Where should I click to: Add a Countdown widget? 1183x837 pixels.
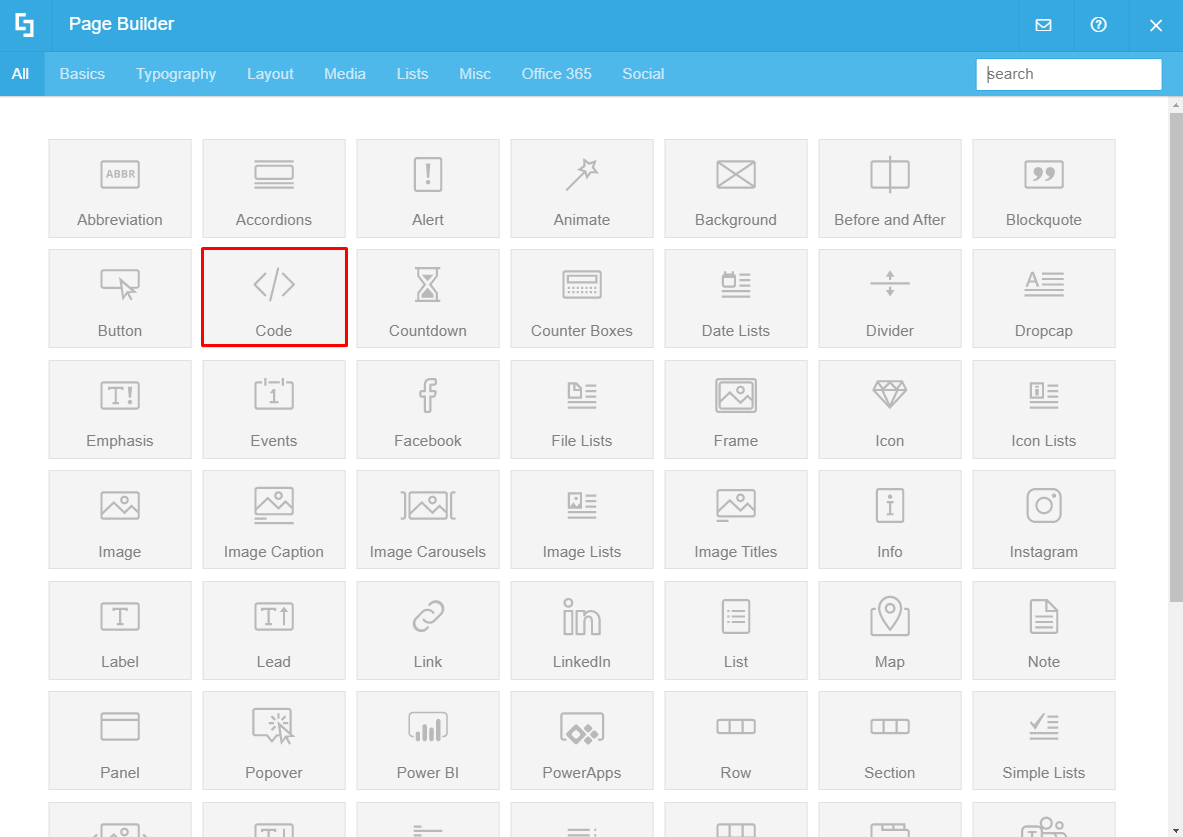[428, 297]
